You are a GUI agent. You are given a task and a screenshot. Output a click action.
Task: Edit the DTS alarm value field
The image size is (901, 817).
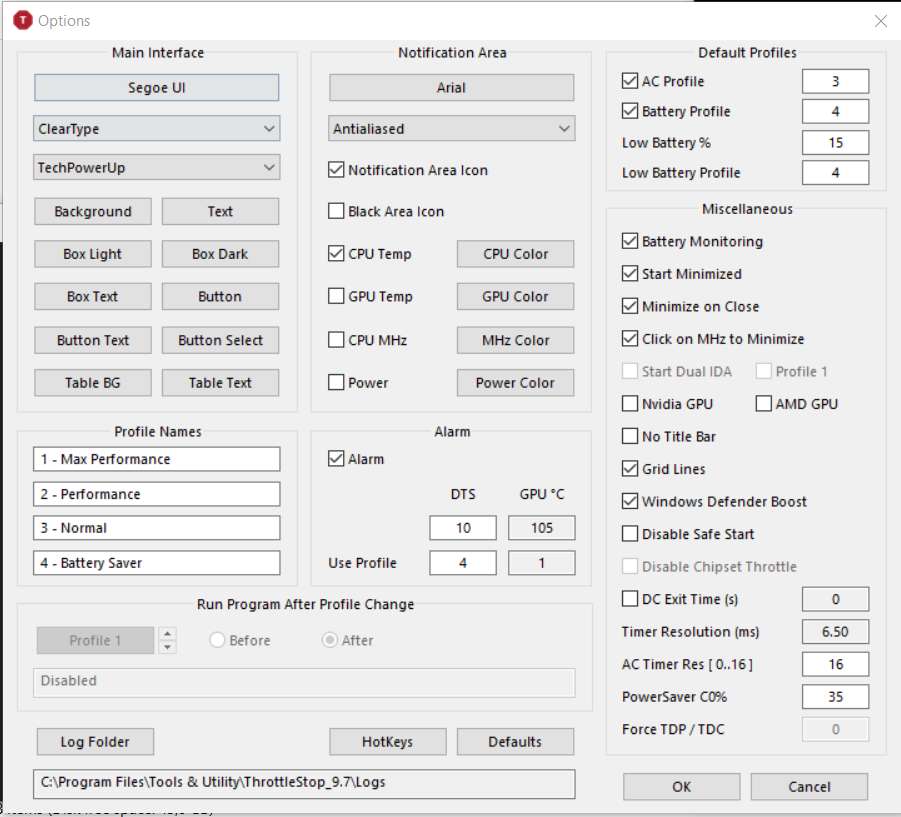click(x=463, y=528)
